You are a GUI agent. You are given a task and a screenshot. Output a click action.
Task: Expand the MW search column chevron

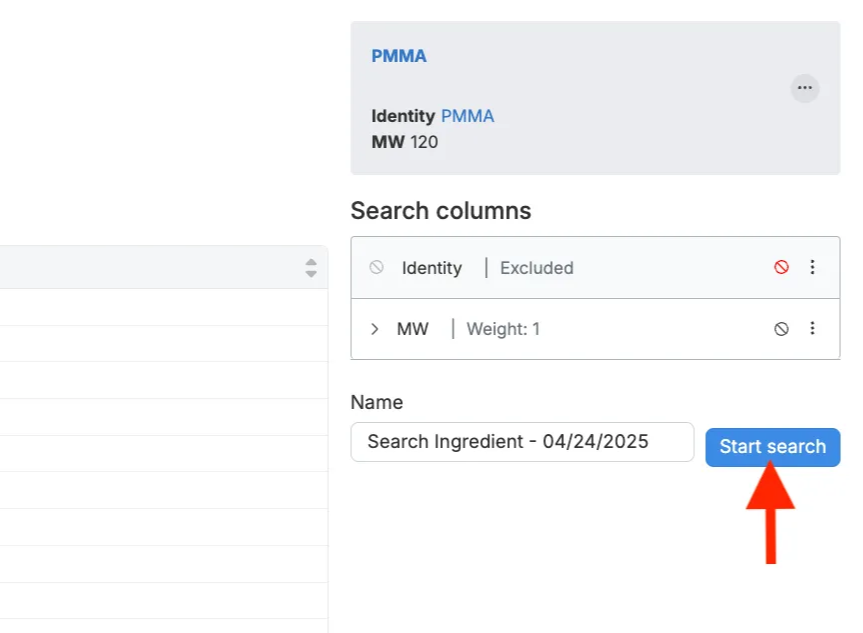[375, 328]
